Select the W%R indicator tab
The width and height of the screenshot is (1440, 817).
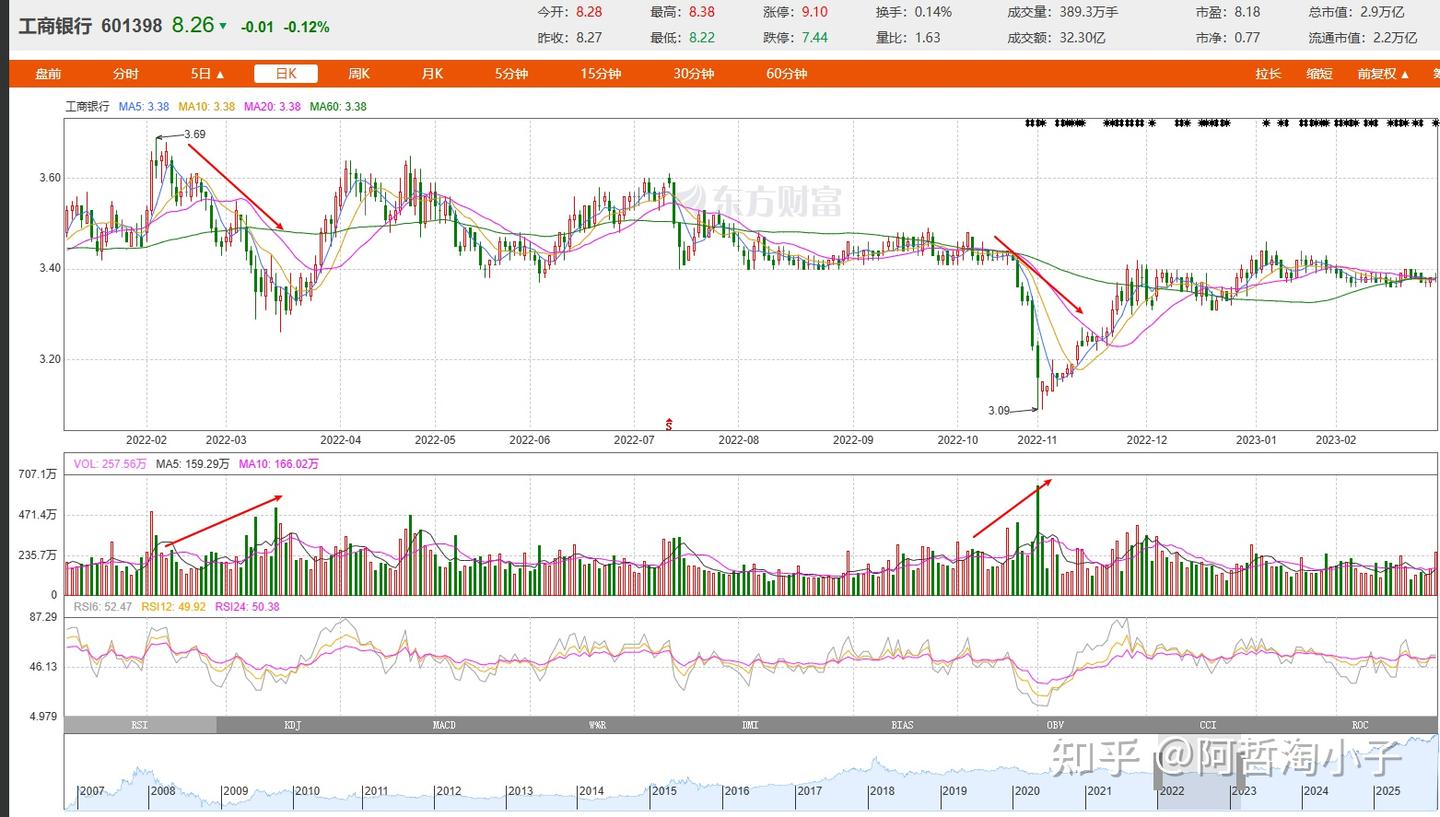coord(598,725)
